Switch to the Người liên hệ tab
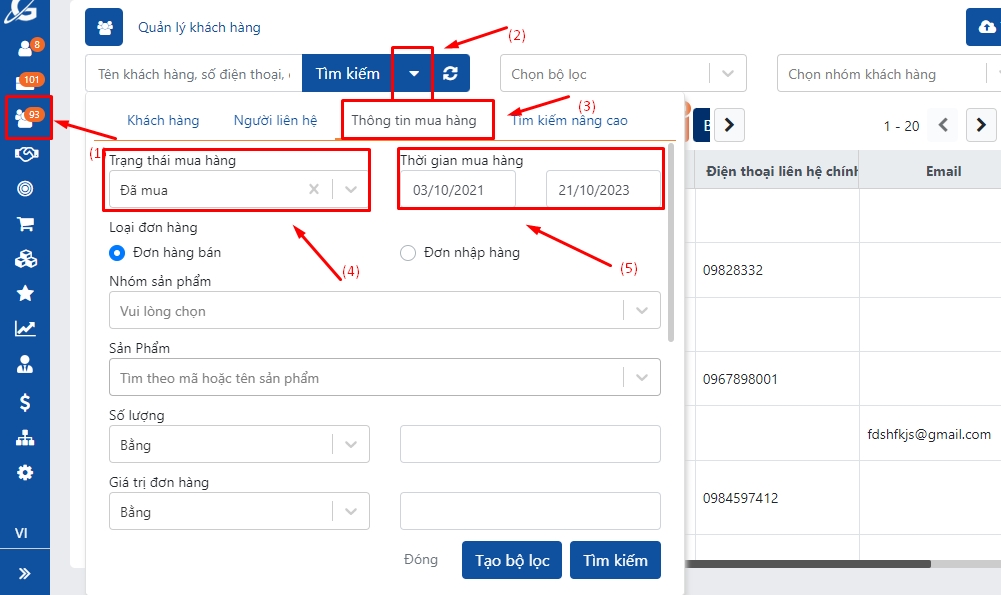This screenshot has width=1001, height=595. [275, 121]
